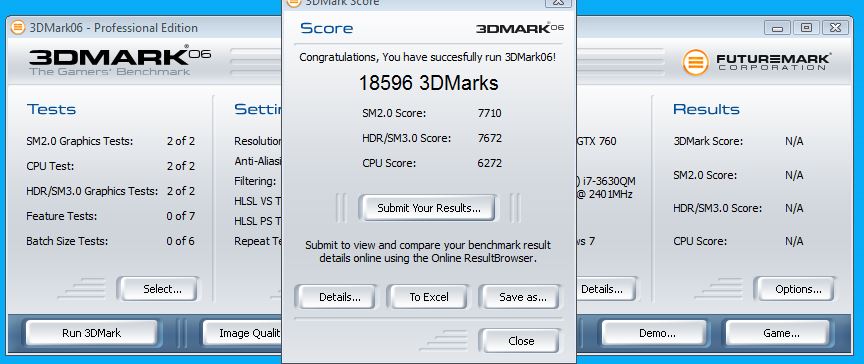Viewport: 864px width, 364px height.
Task: Minimize the 3DMark06 main window
Action: click(x=777, y=28)
